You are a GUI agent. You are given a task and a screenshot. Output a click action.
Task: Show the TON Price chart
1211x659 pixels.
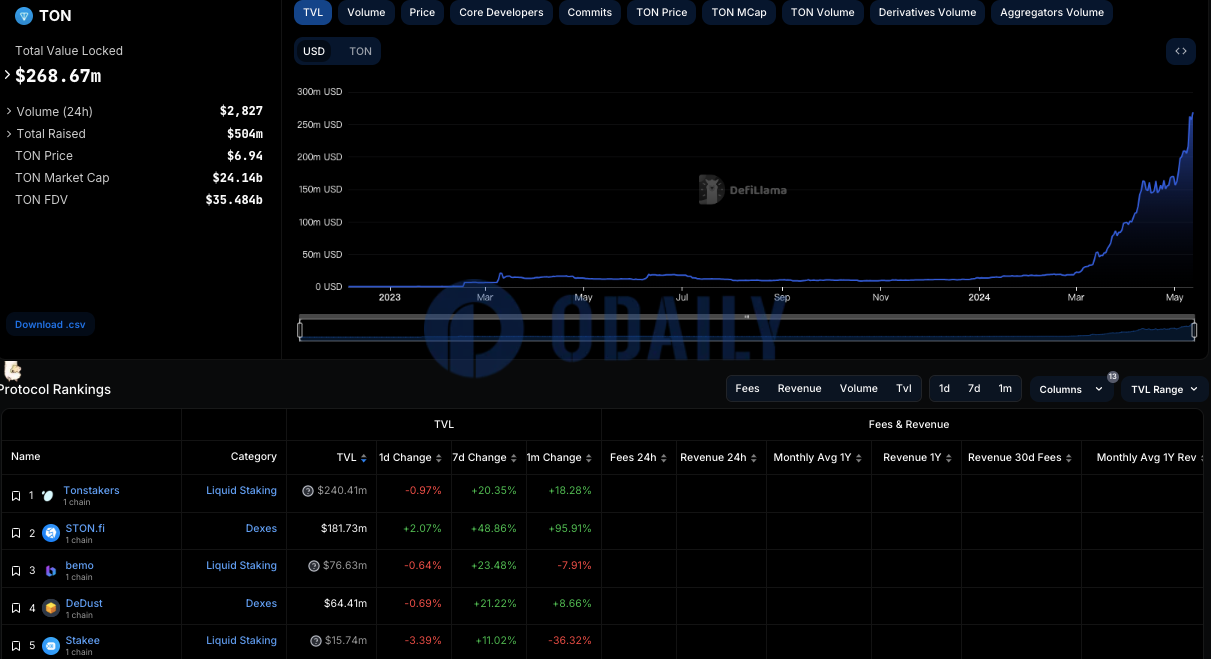tap(662, 12)
